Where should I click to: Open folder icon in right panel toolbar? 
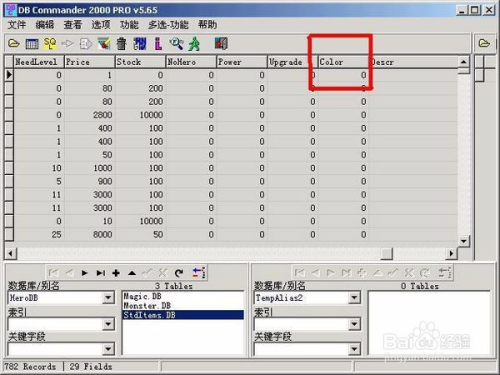(484, 44)
